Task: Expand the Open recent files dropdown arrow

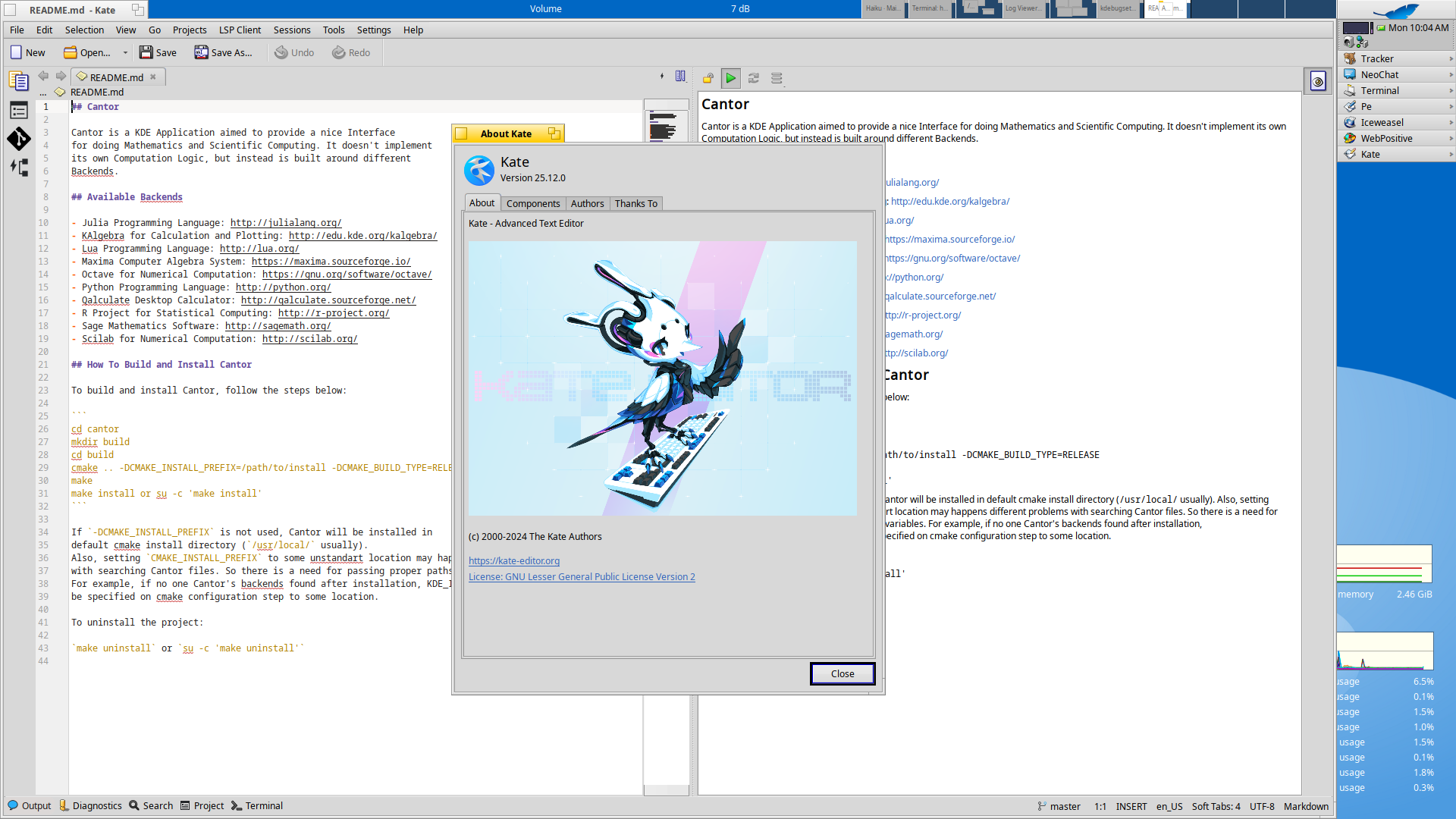Action: point(125,53)
